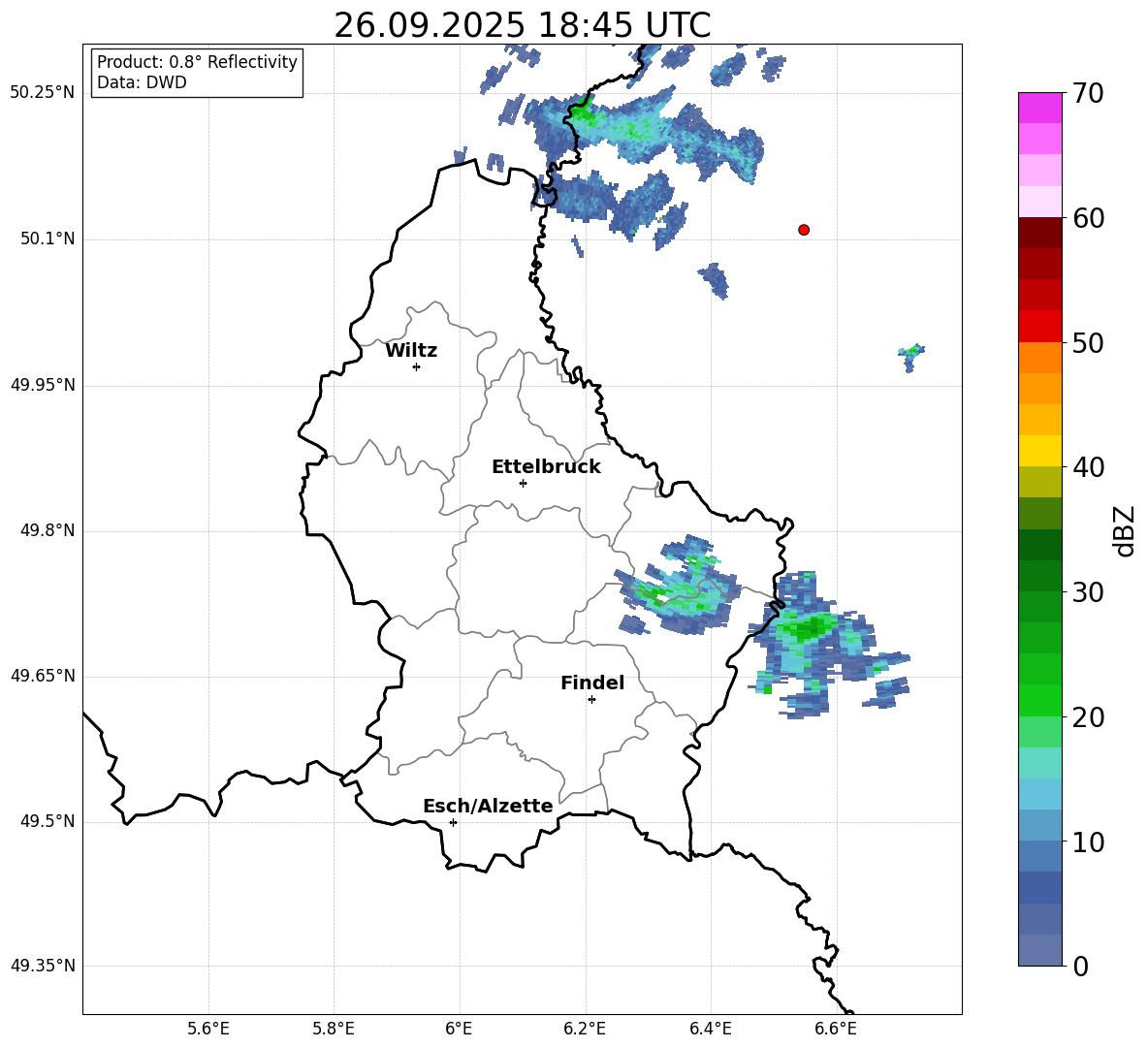This screenshot has height=1048, width=1148.
Task: Select the Wiltz city label
Action: pos(411,351)
